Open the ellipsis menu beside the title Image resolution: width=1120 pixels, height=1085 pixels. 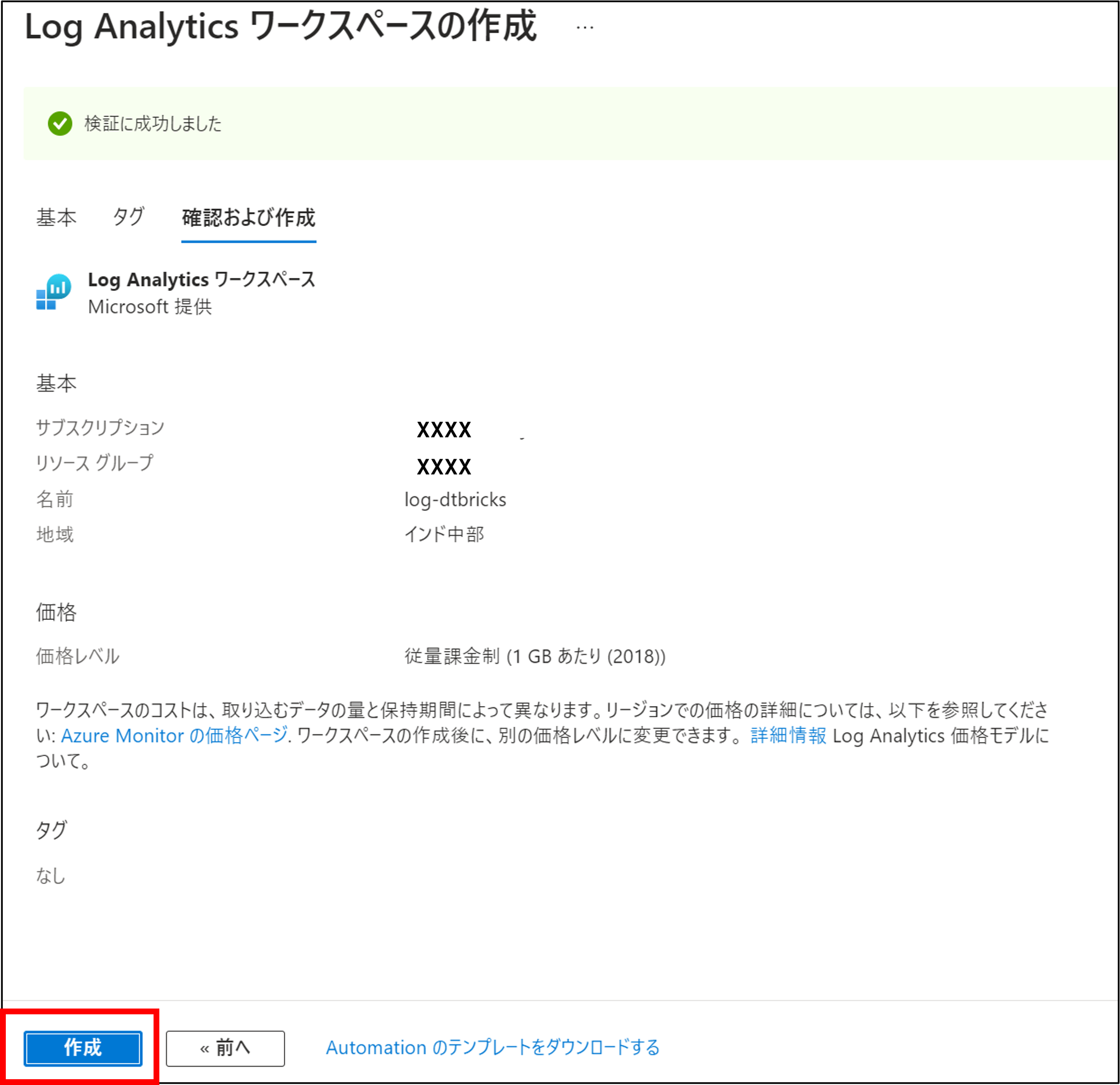coord(585,27)
